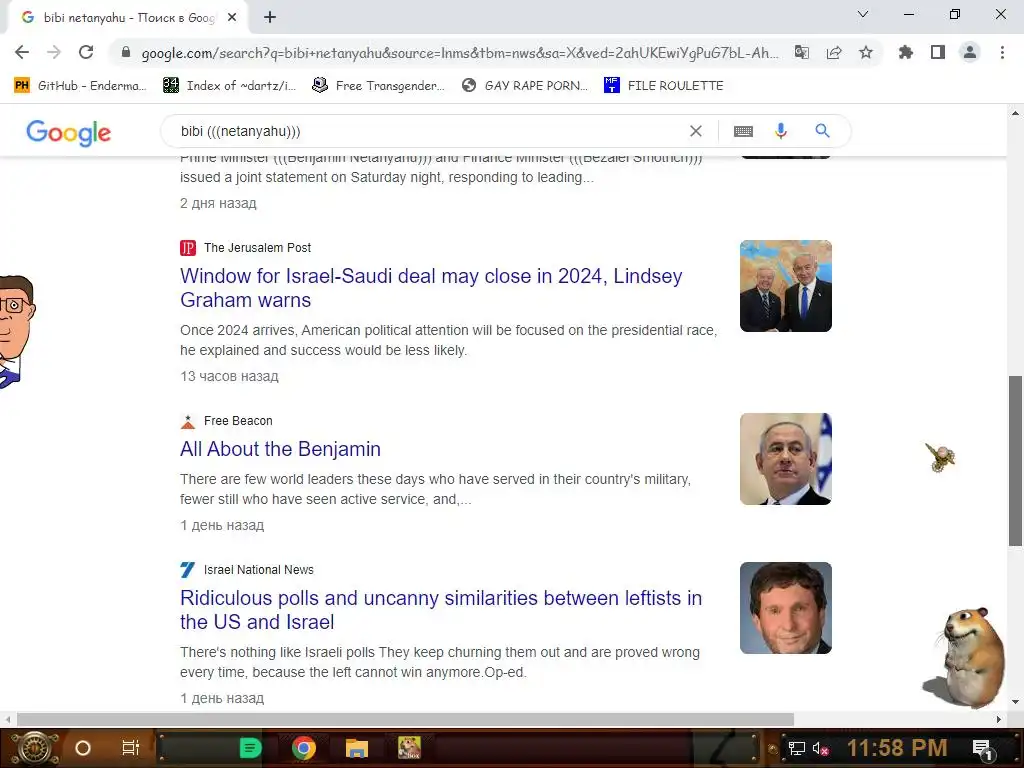Submit search with magnifier icon
This screenshot has height=768, width=1024.
click(822, 131)
